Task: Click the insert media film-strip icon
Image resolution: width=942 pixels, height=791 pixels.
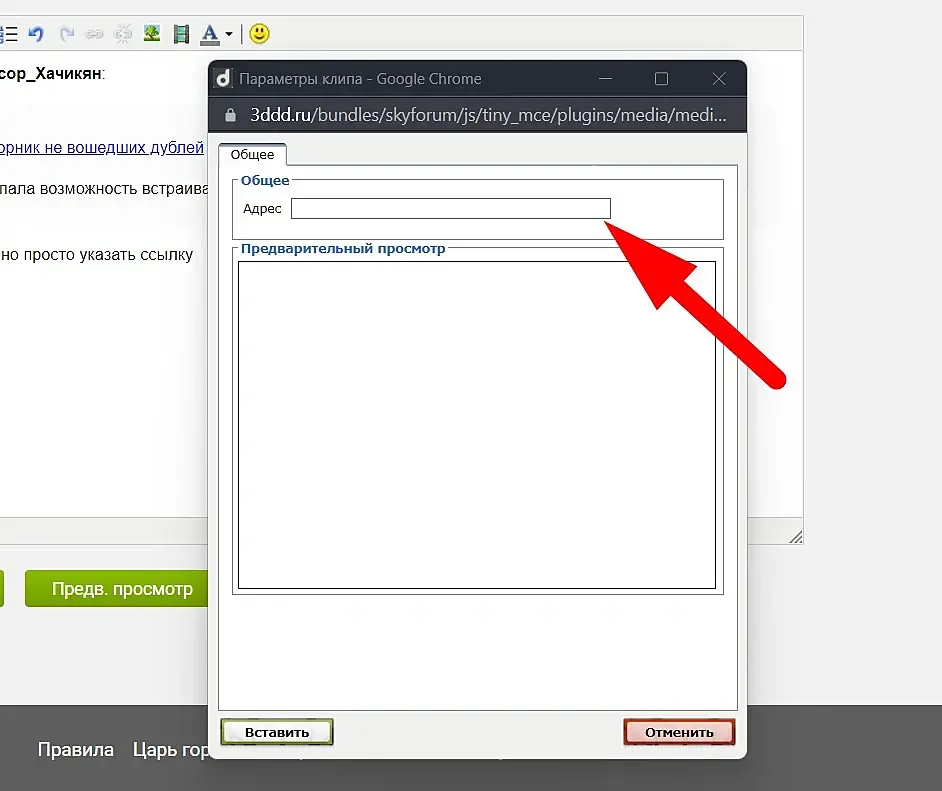Action: pos(181,34)
